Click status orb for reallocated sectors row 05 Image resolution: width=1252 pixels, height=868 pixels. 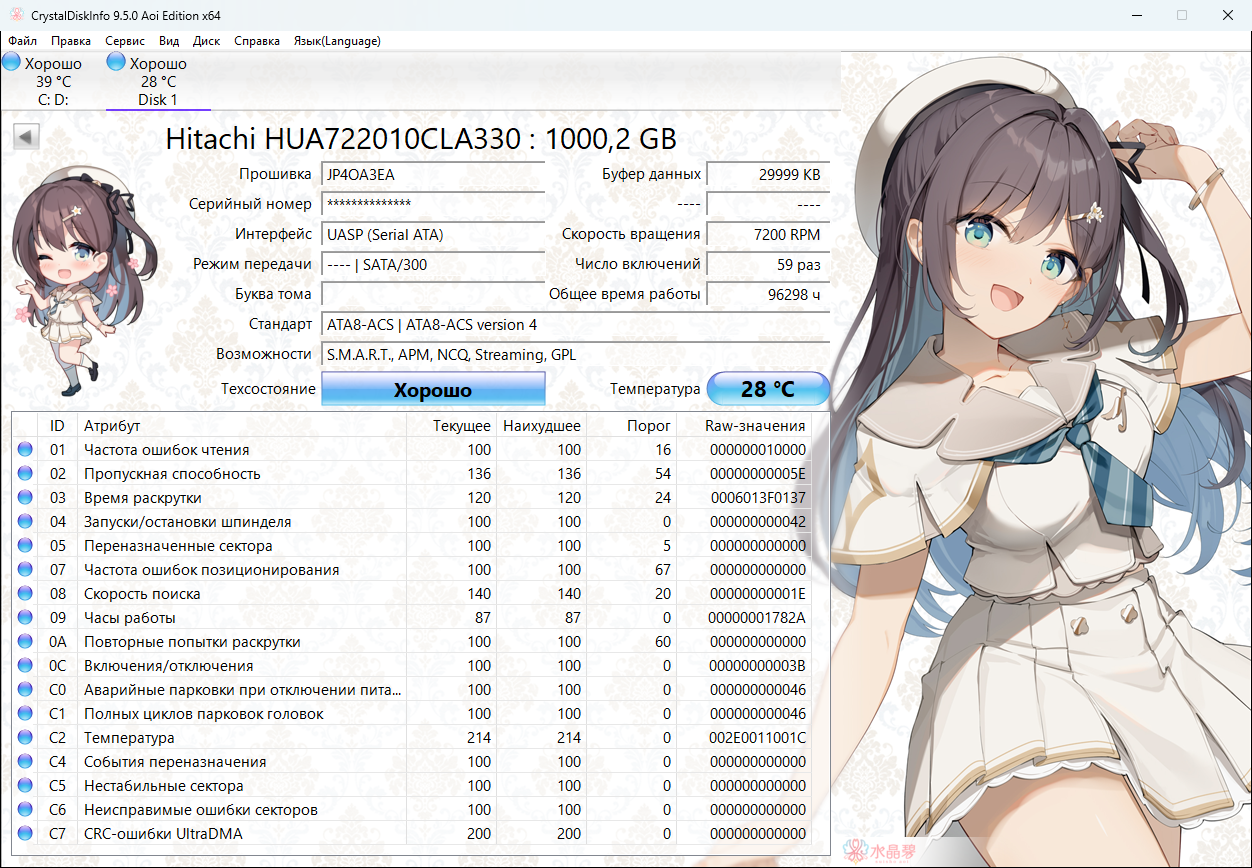25,546
